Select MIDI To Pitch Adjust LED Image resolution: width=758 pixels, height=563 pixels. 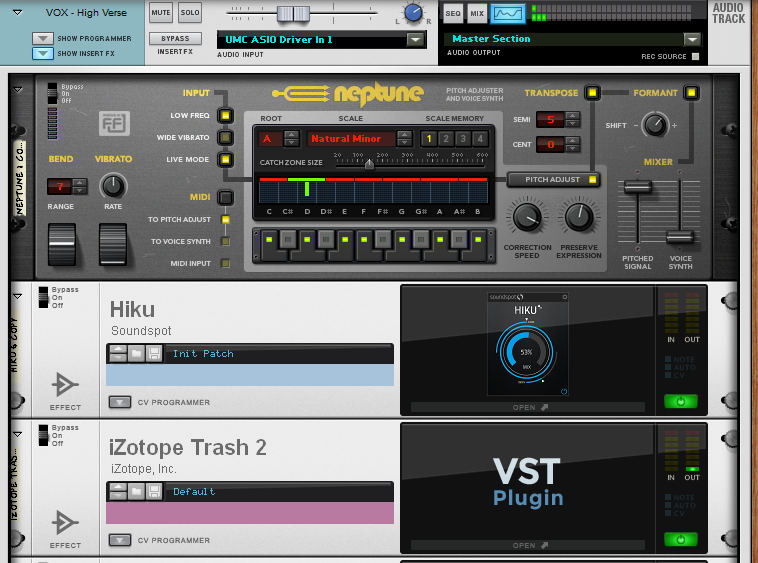point(225,219)
